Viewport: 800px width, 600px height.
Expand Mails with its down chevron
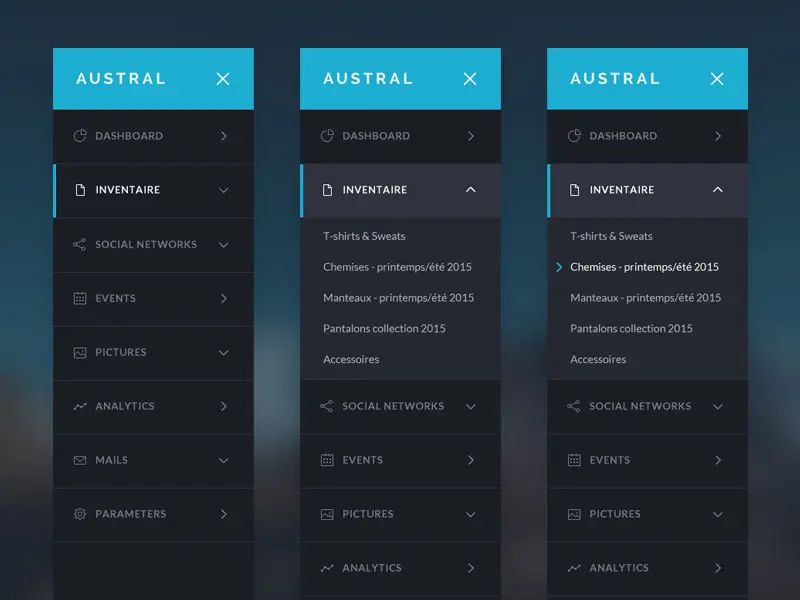click(223, 460)
